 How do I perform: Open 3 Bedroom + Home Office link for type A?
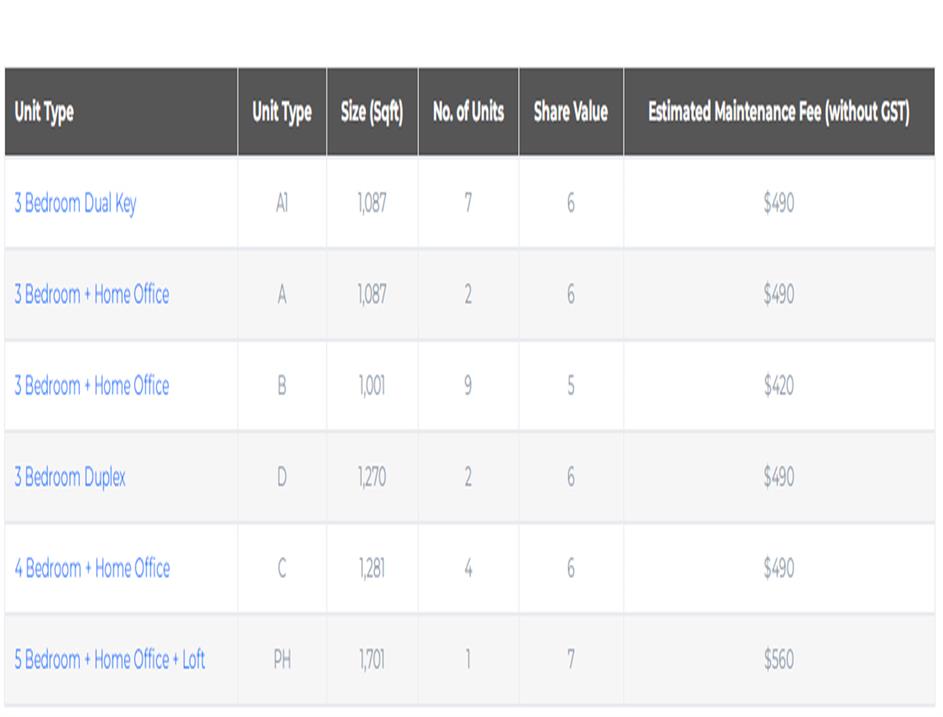click(x=92, y=295)
